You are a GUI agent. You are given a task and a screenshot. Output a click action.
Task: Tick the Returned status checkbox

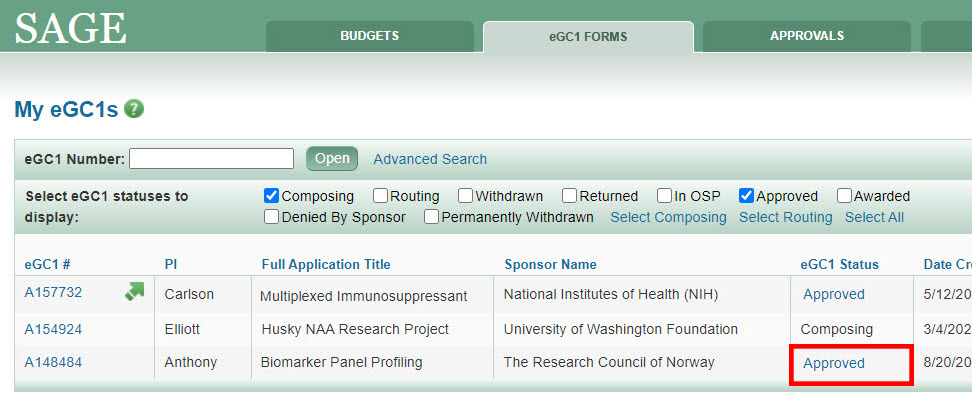[x=569, y=196]
